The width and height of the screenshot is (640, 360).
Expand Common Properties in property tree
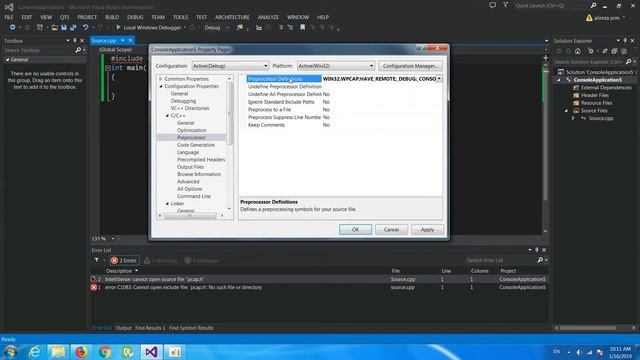click(x=161, y=79)
